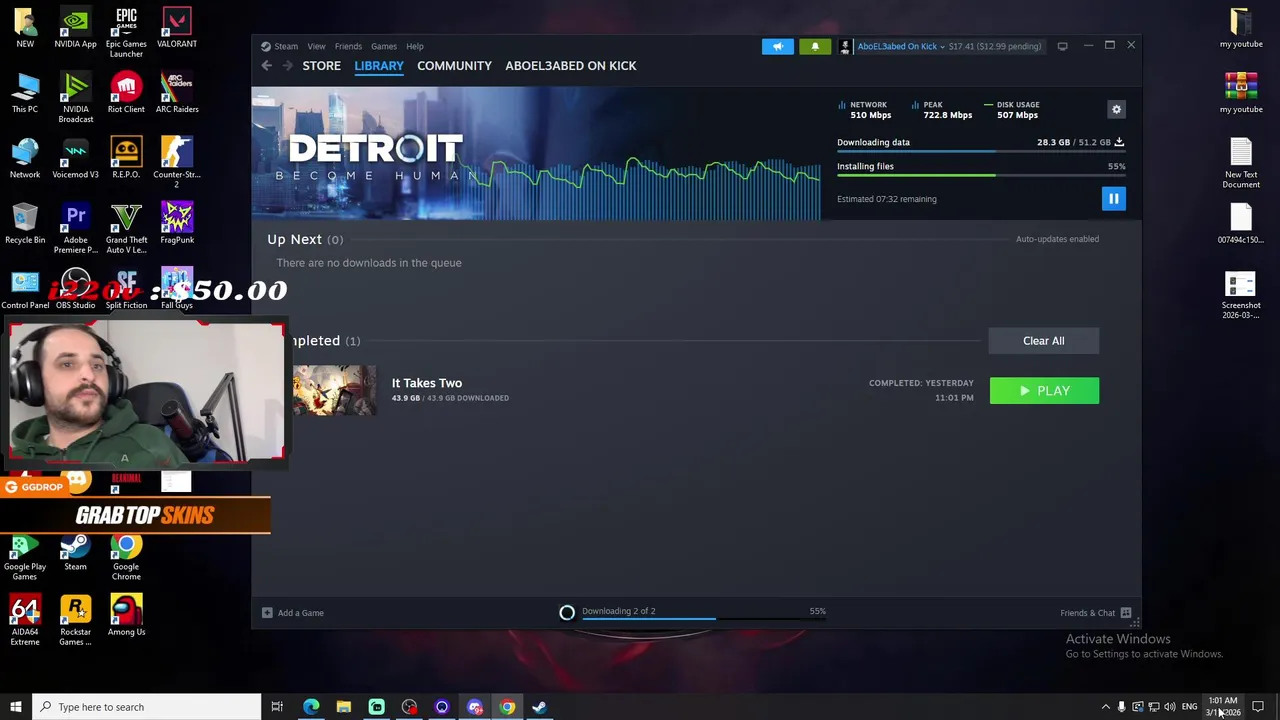Screen dimensions: 1280x720
Task: Open NVIDIA App desktop icon
Action: [x=76, y=29]
